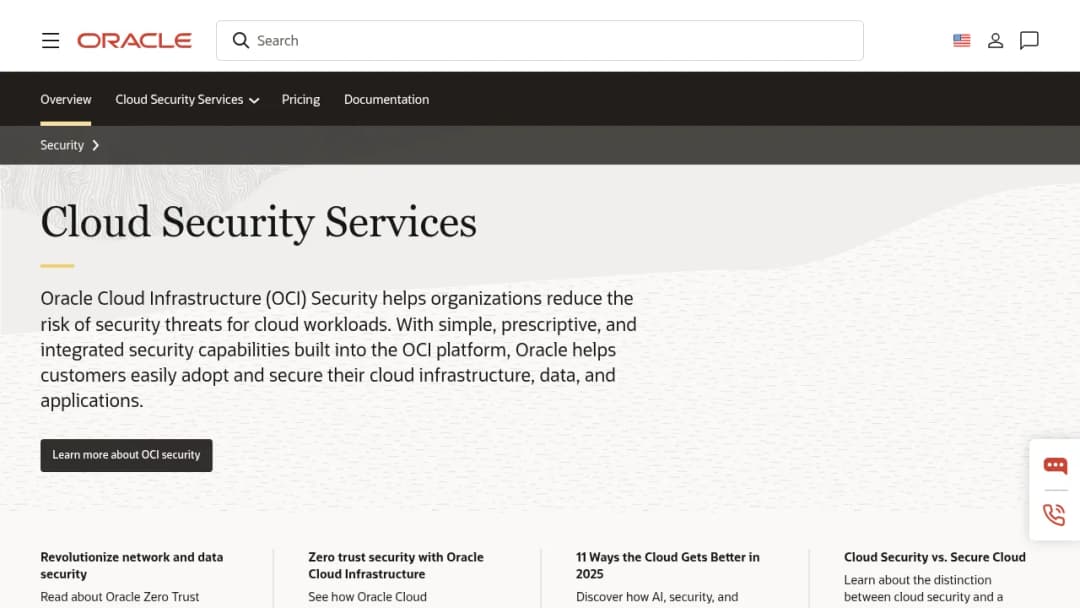
Task: Select the Overview tab
Action: pos(65,99)
